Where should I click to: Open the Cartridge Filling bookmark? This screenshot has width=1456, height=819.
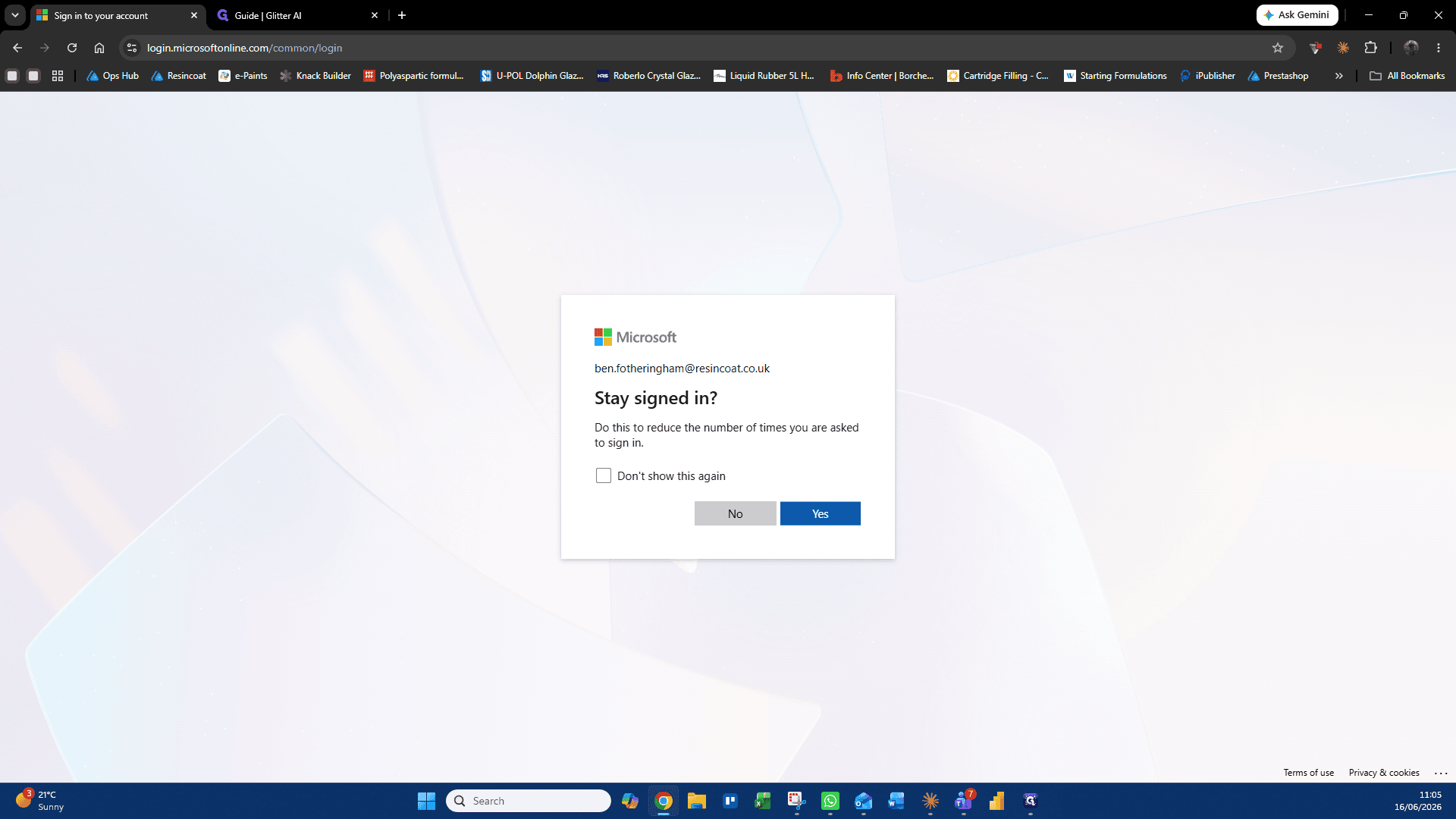click(998, 76)
